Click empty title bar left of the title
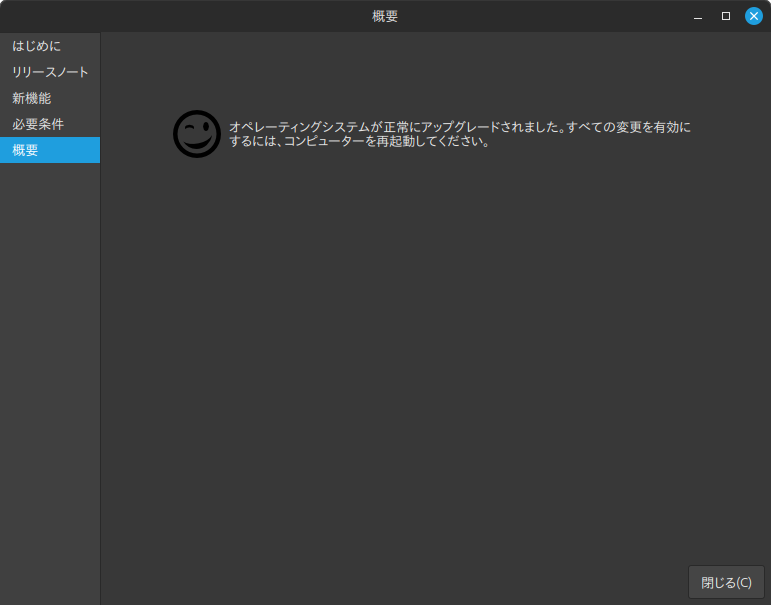Viewport: 771px width, 605px height. [x=180, y=16]
